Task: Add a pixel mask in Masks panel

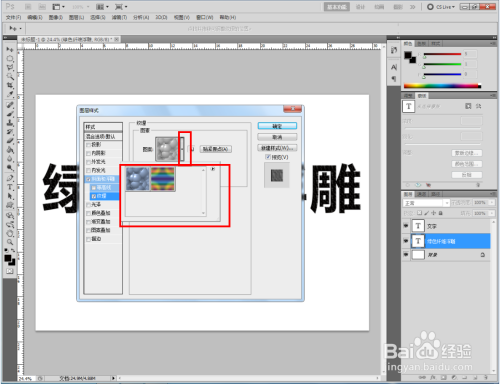Action: point(468,106)
